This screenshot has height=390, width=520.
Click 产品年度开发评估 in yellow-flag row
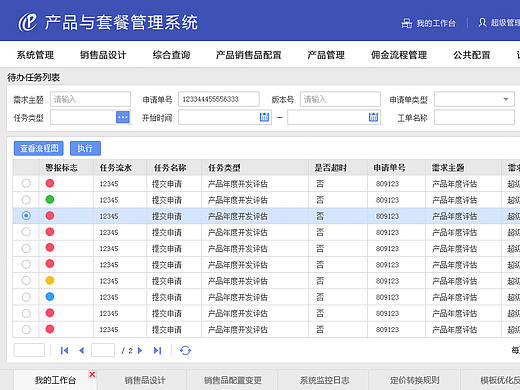coord(238,281)
